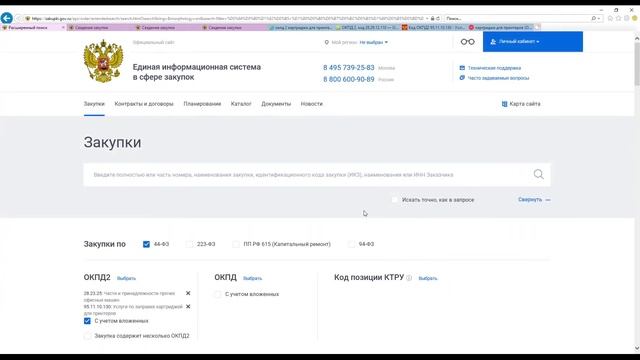
Task: Click the 'Единая информационная система' site title
Action: click(x=196, y=72)
